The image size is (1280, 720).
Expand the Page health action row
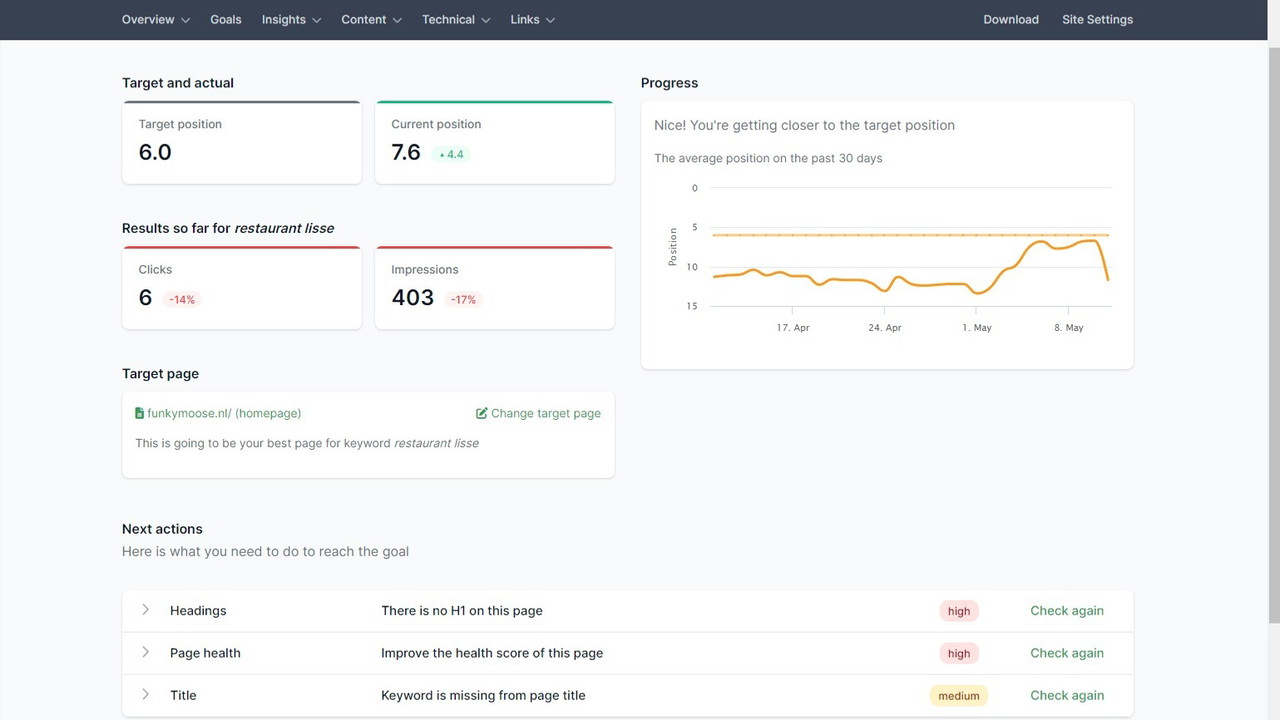(145, 652)
